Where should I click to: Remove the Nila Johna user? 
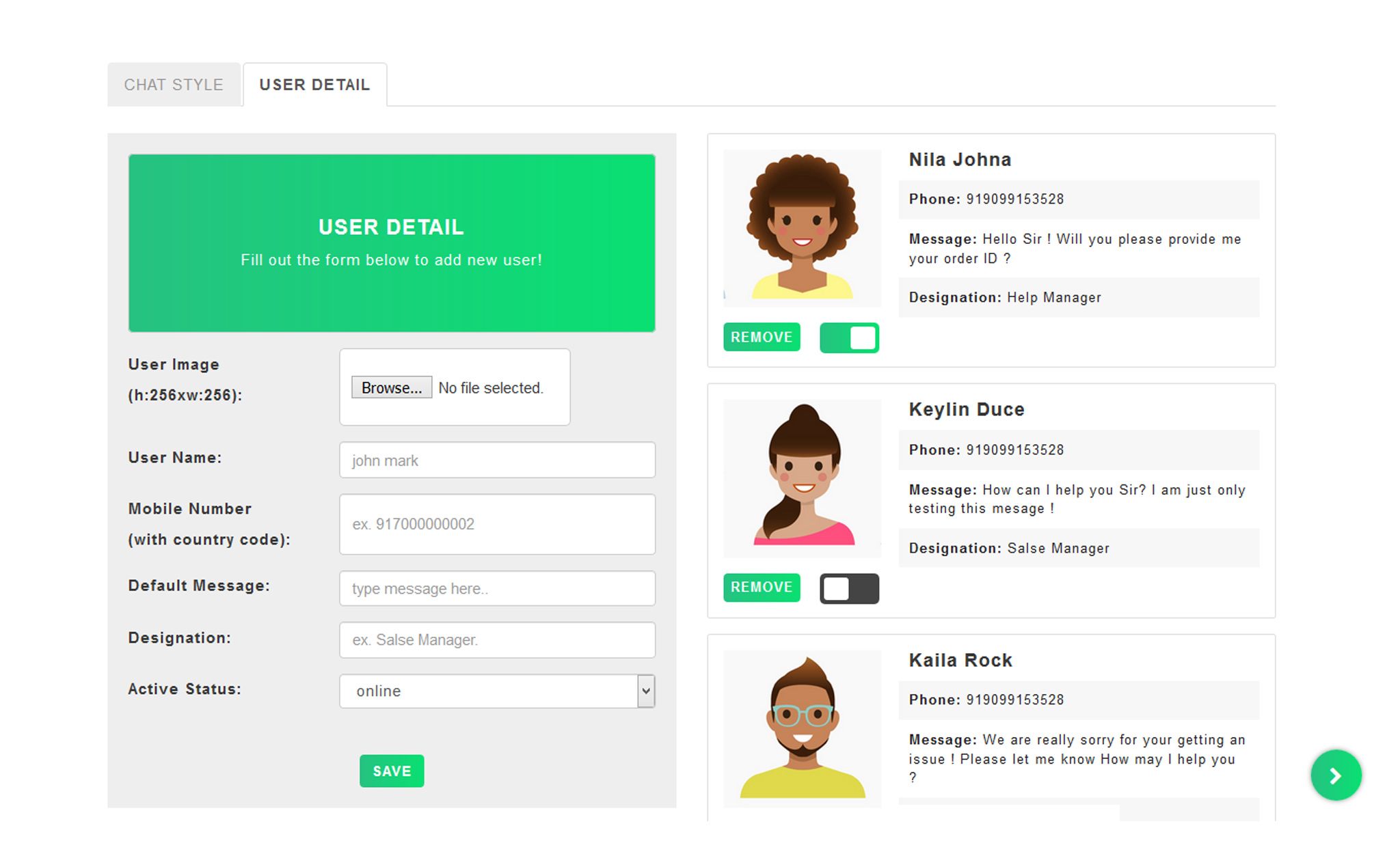[x=762, y=337]
